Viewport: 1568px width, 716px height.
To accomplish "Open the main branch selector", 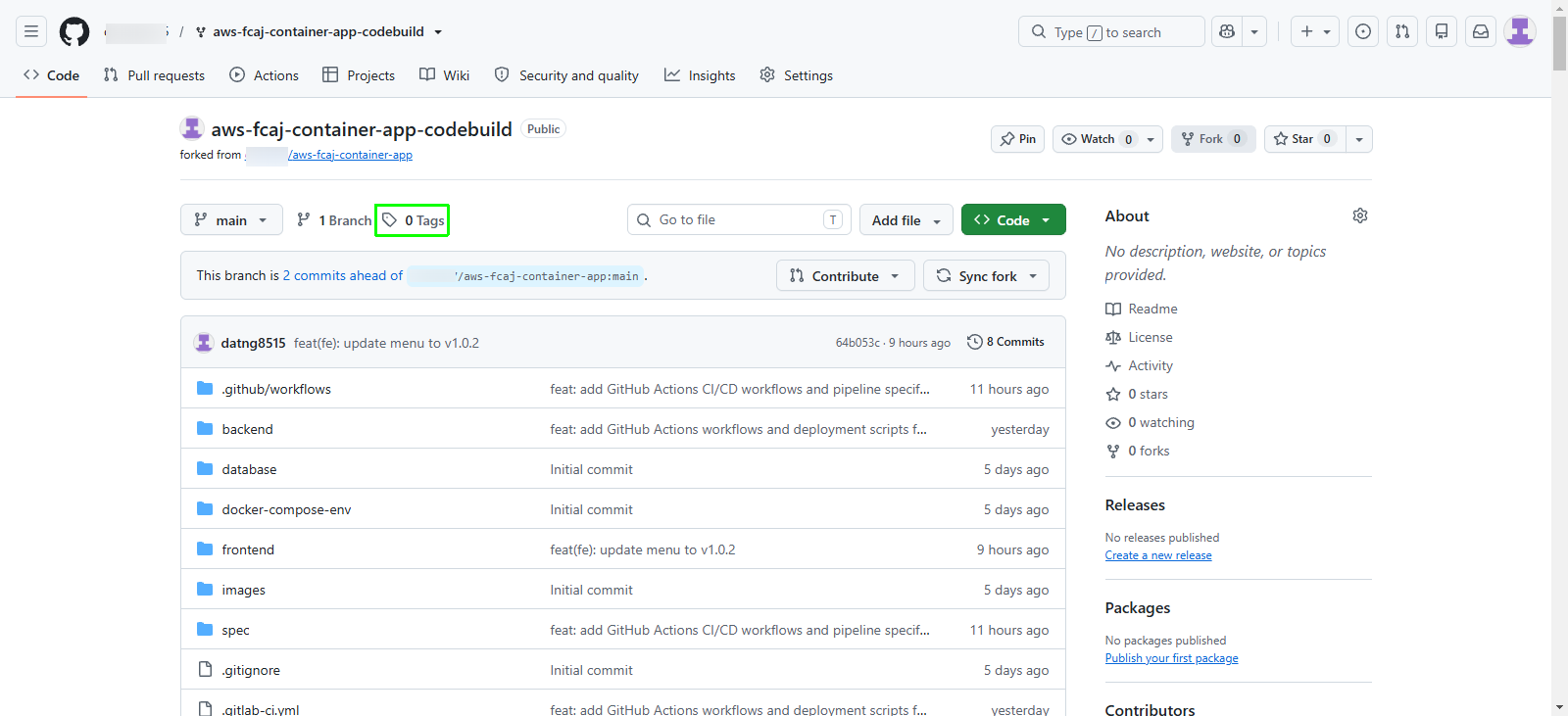I will point(231,219).
